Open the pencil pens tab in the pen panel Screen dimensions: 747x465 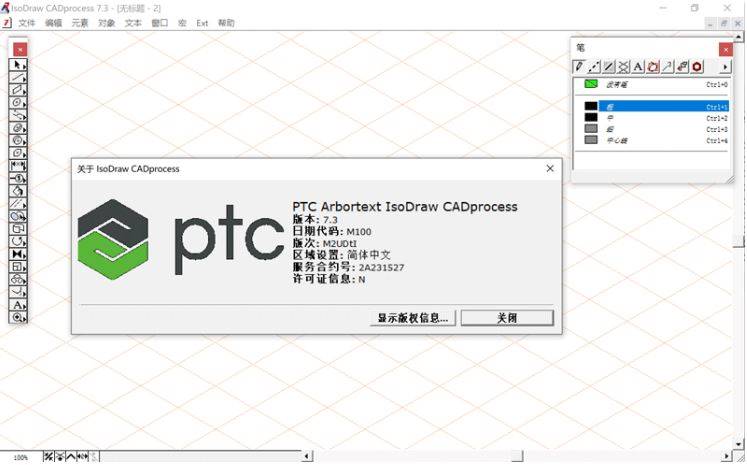tap(579, 67)
